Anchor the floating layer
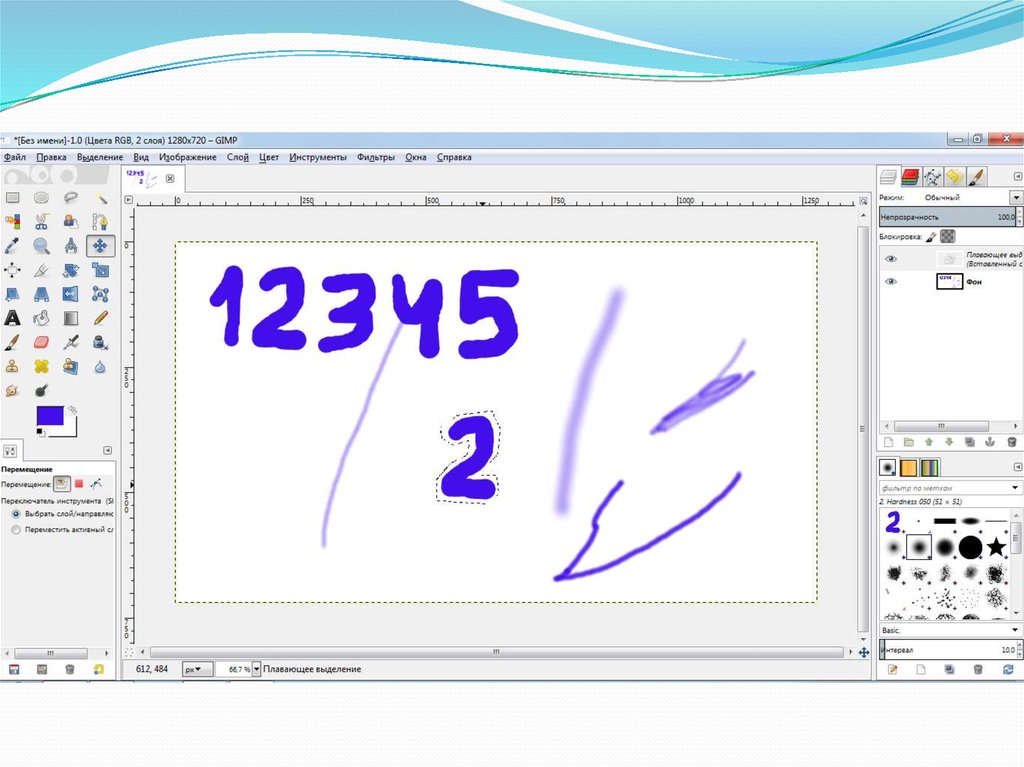The height and width of the screenshot is (767, 1024). pyautogui.click(x=990, y=442)
